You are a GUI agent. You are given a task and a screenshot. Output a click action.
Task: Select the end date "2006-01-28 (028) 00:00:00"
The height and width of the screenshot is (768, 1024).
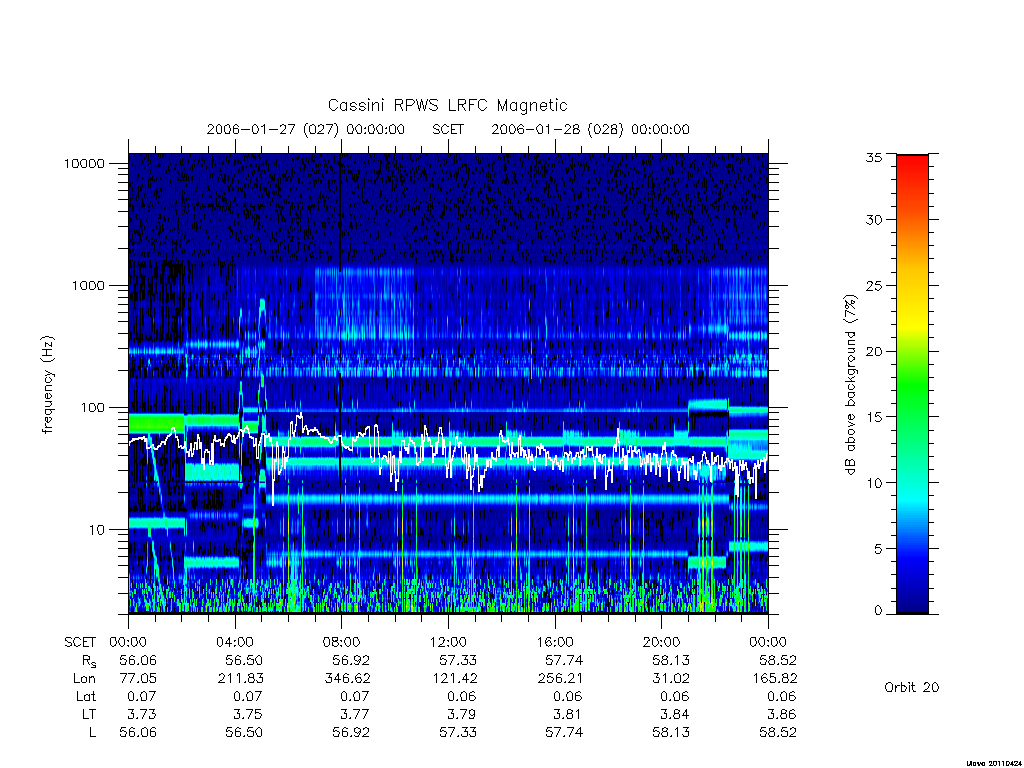590,129
